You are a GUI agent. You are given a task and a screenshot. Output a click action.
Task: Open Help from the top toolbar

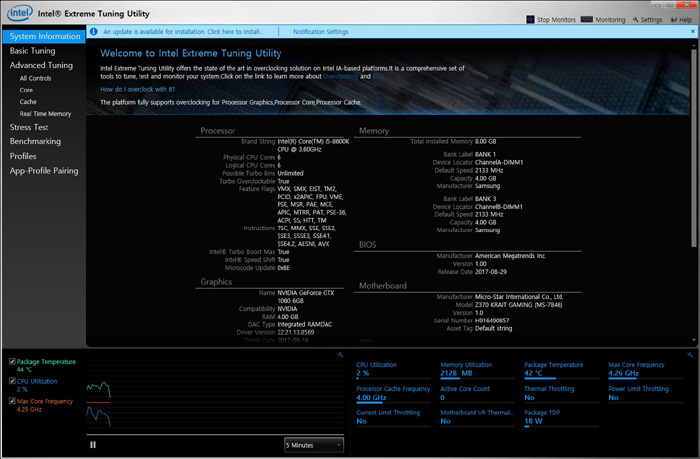point(681,20)
